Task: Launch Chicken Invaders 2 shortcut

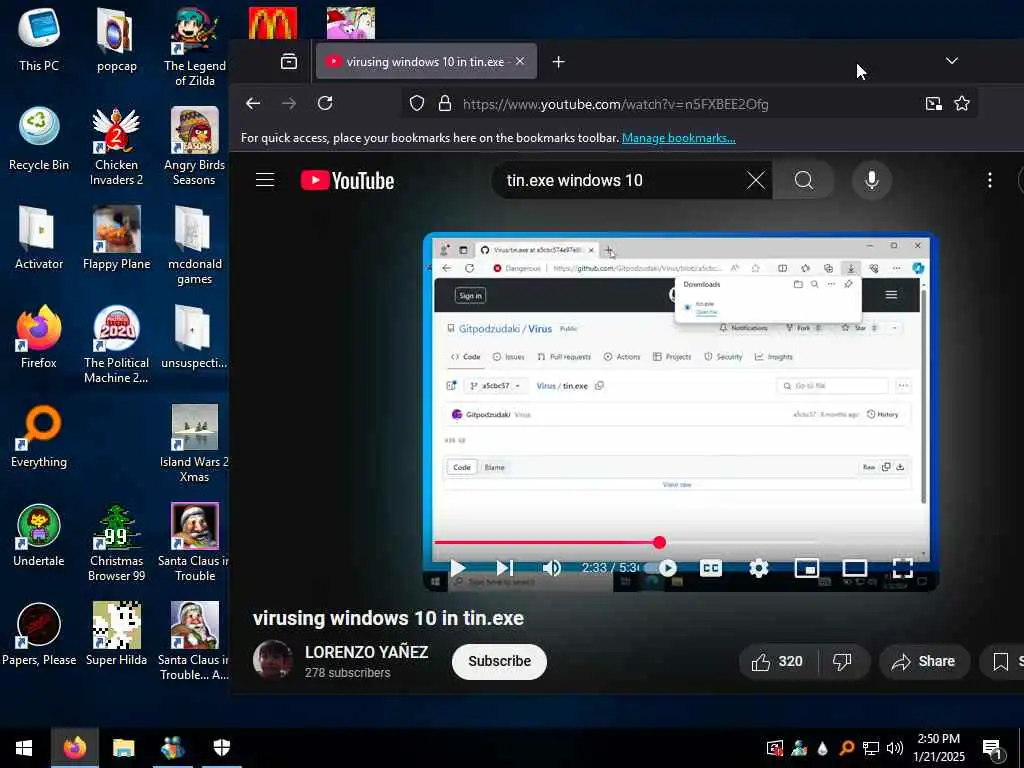Action: click(x=116, y=146)
